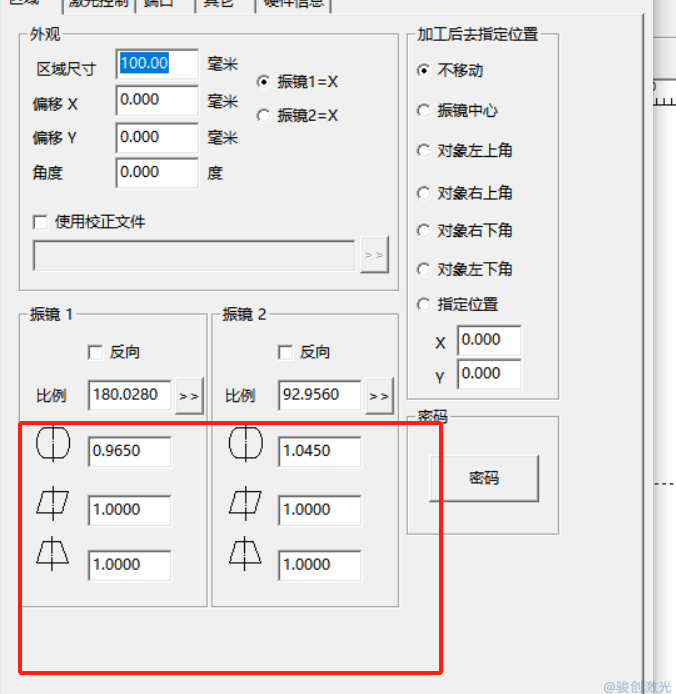Click the 偏移 X input field
Screen dimensions: 676x694
tap(157, 100)
